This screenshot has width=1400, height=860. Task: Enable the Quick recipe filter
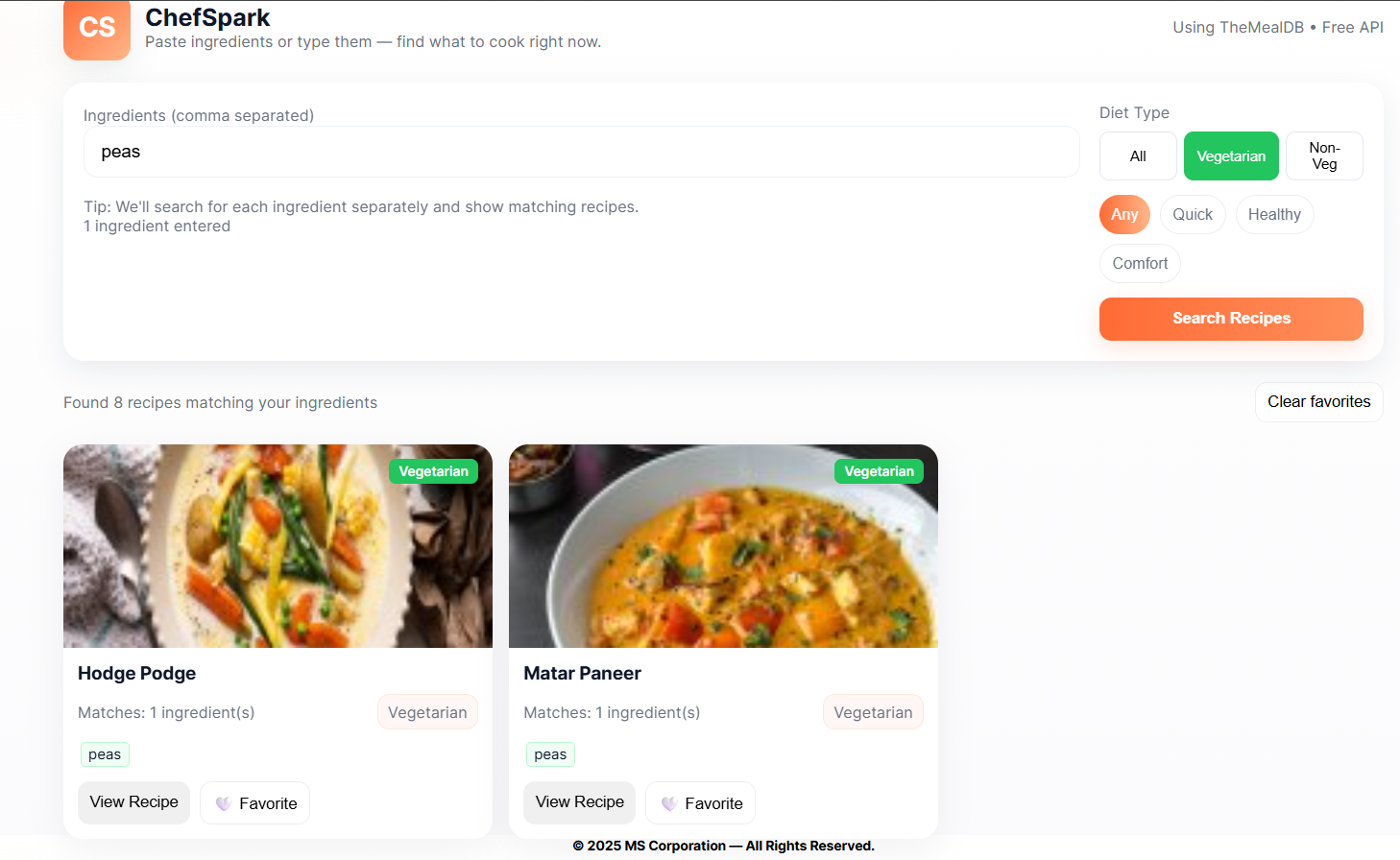click(1193, 214)
